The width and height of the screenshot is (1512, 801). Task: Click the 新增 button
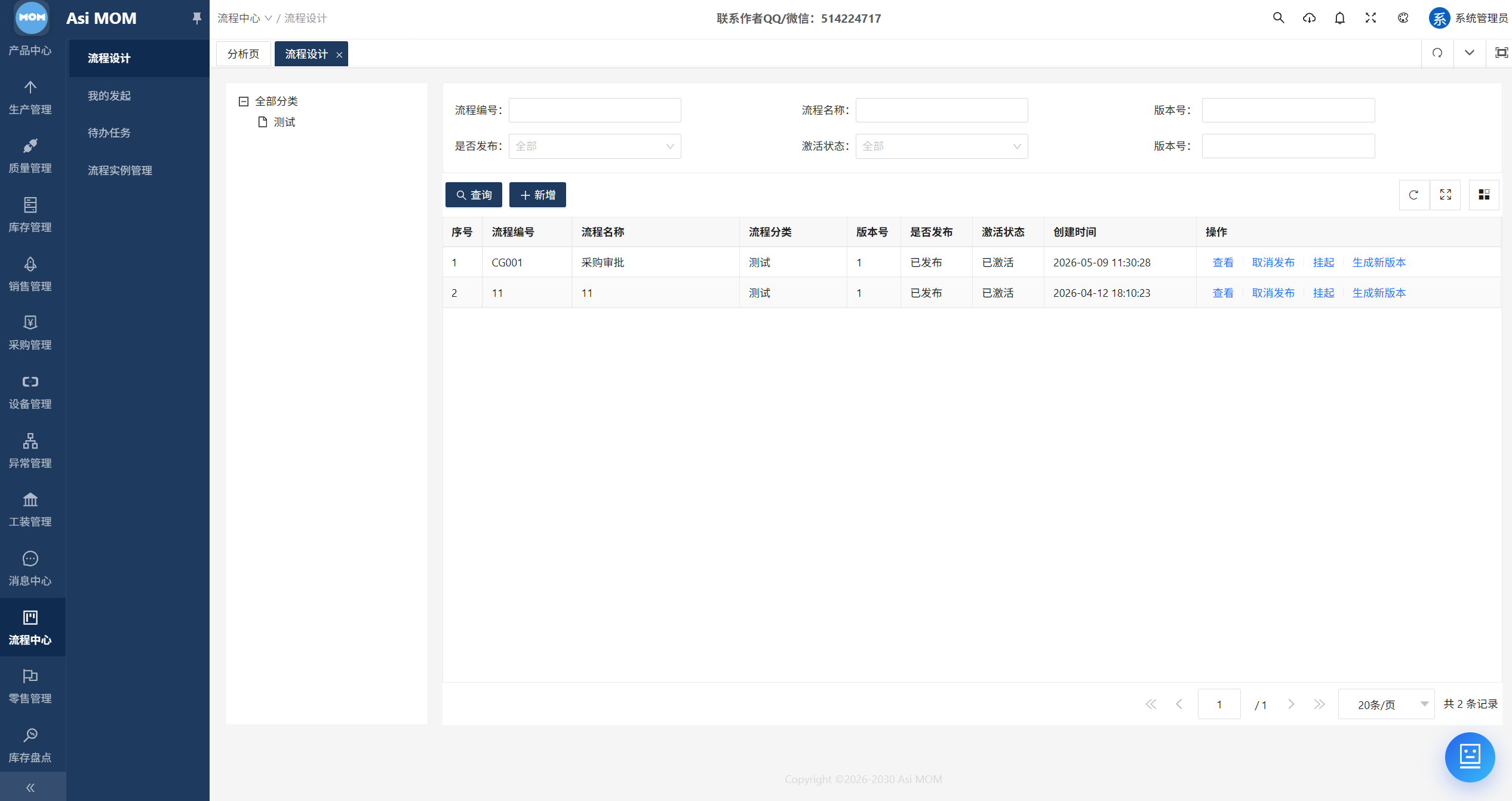537,195
